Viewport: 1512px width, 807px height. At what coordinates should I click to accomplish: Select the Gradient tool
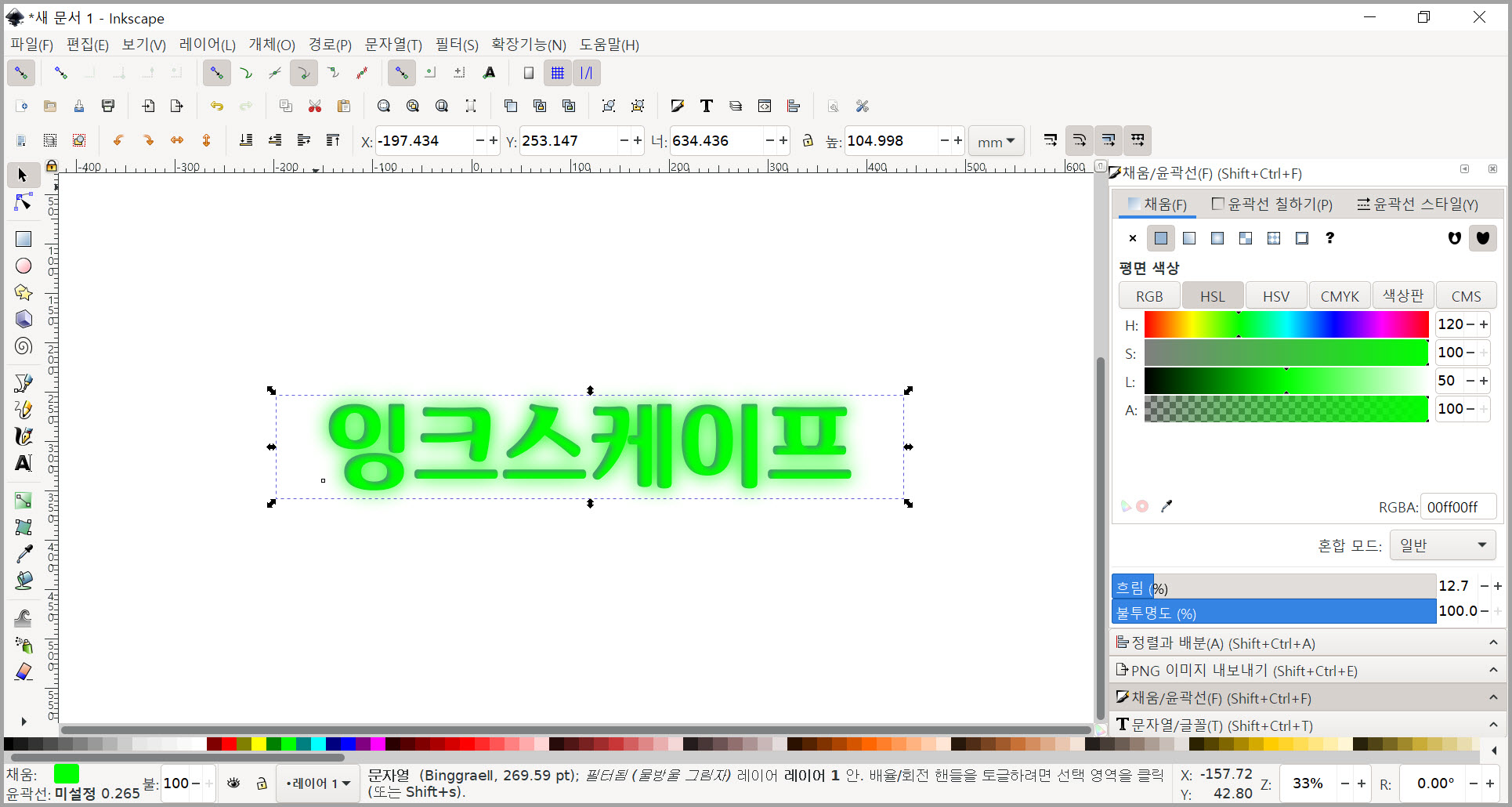coord(24,500)
